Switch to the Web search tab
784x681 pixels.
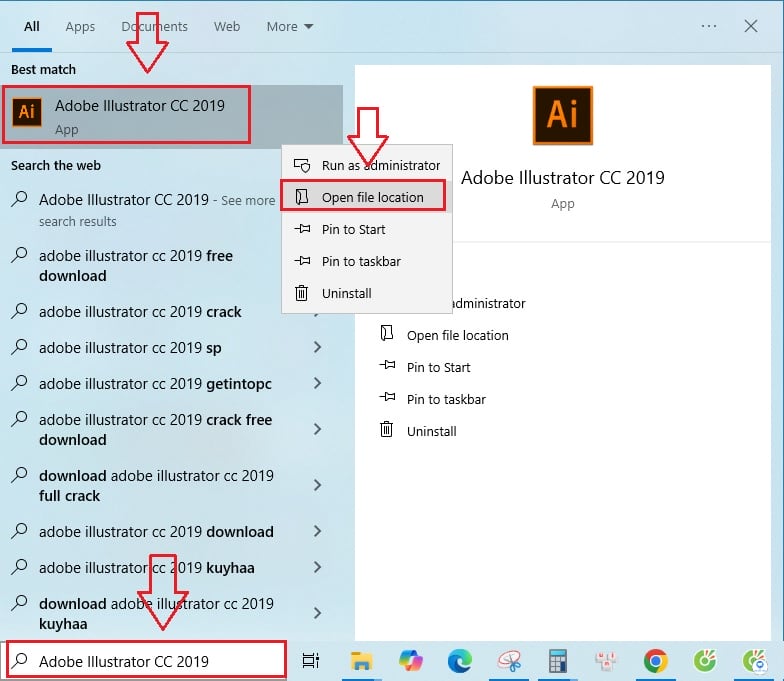coord(227,26)
